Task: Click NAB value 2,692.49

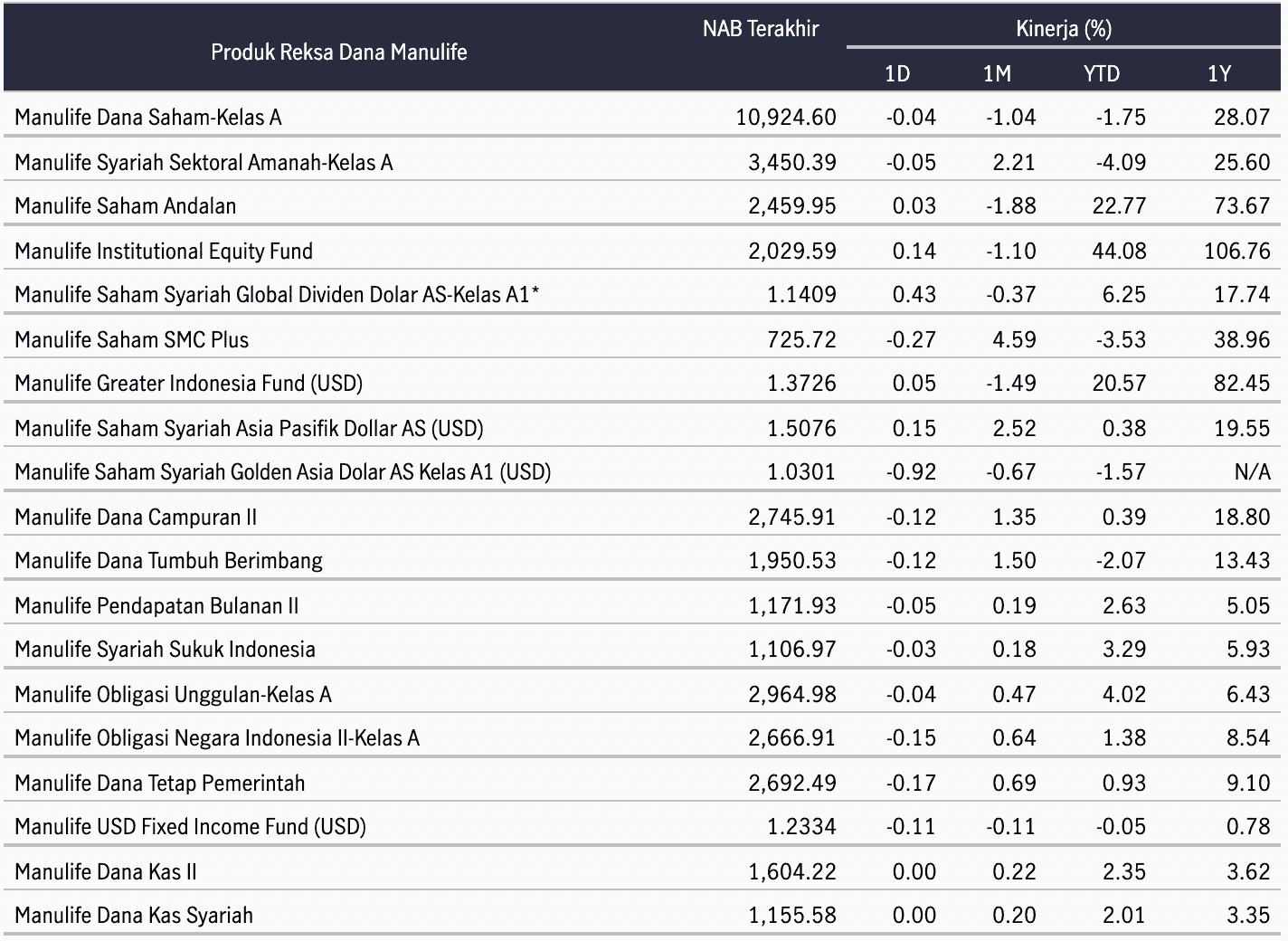Action: (x=792, y=783)
